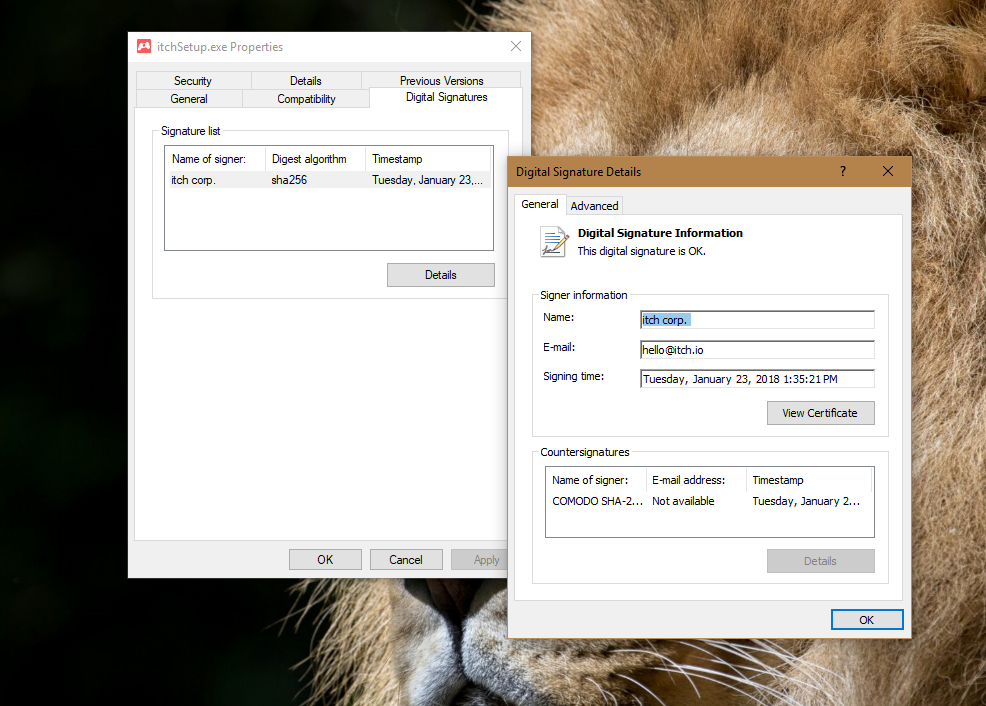Click OK in Digital Signature Details dialog
Screen dimensions: 986x706
point(866,620)
